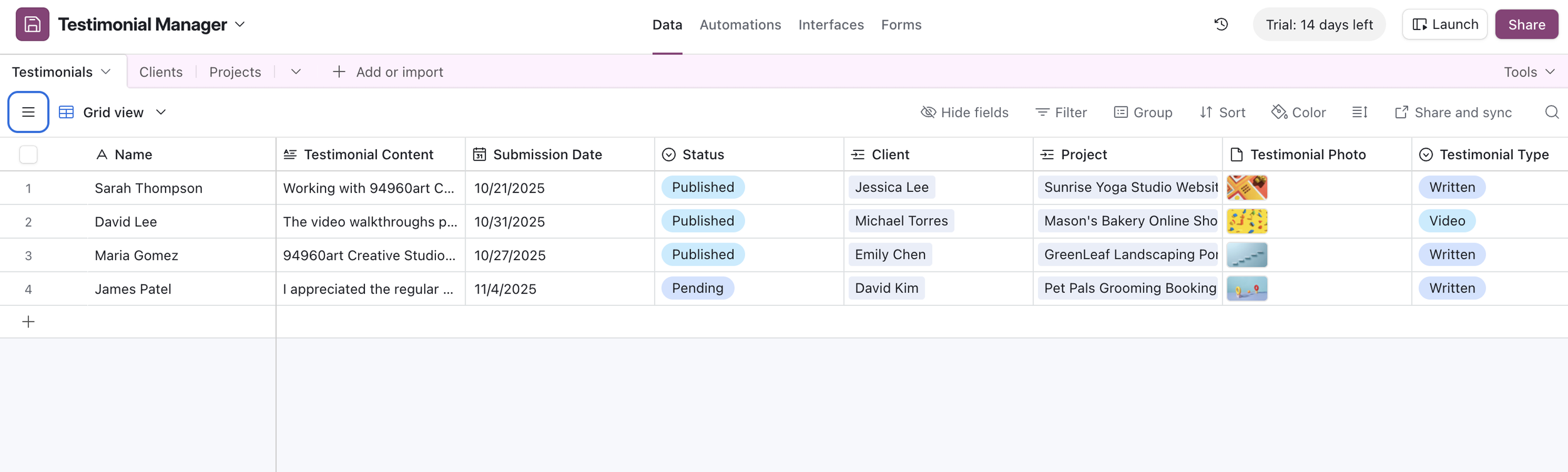This screenshot has height=472, width=1568.
Task: Click the plus icon to add row
Action: pyautogui.click(x=28, y=322)
